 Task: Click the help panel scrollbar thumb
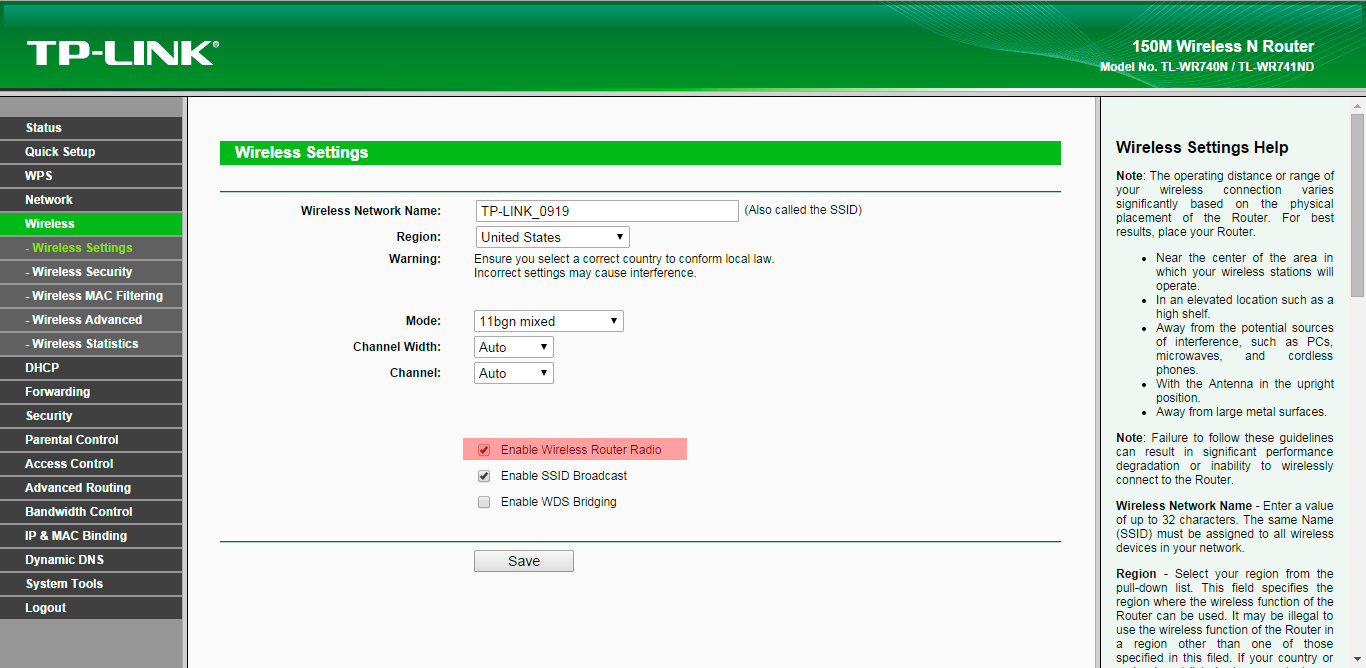(x=1357, y=205)
